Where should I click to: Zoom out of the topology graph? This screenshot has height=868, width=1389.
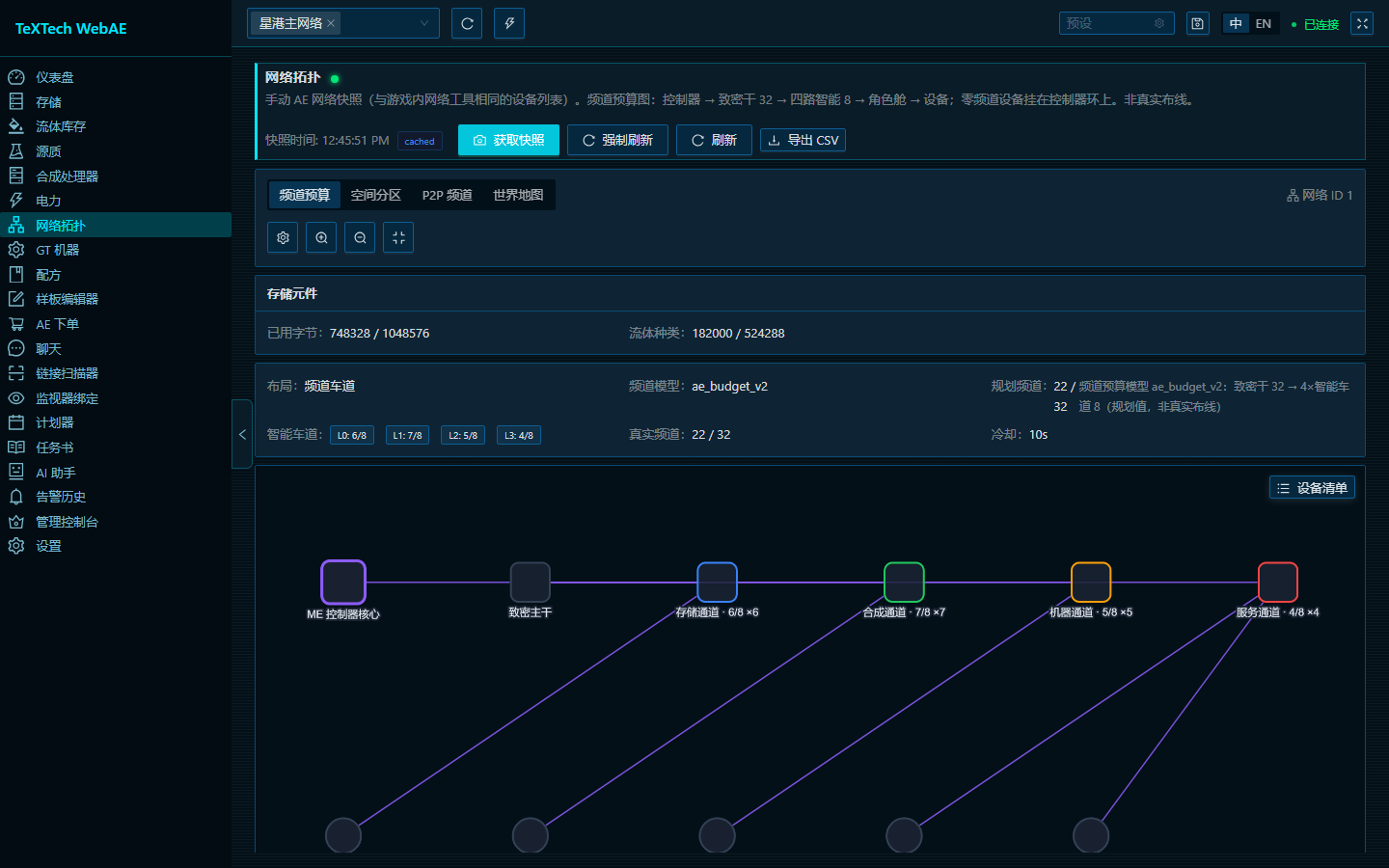[x=360, y=237]
